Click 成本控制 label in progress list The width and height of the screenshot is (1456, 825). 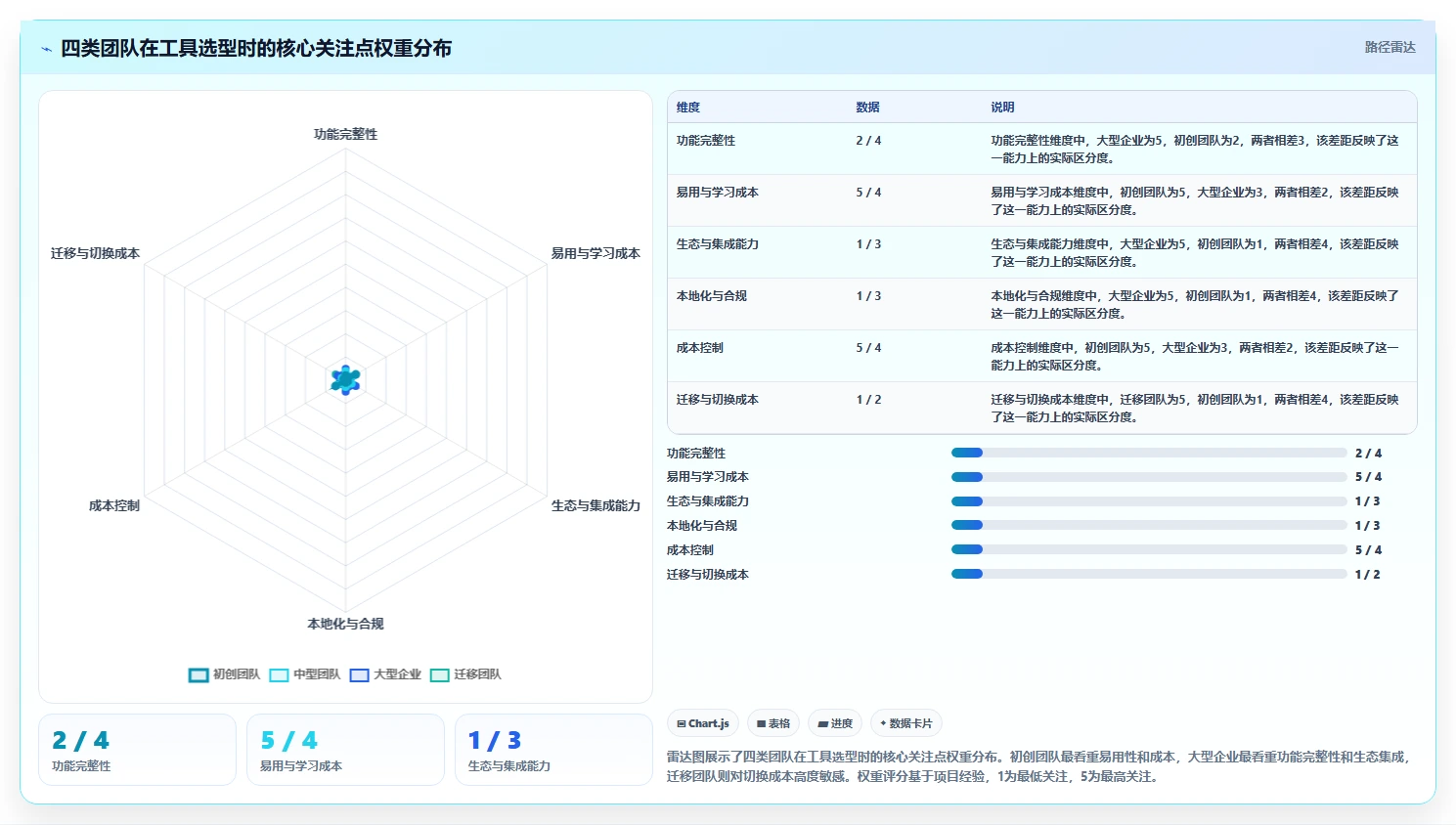click(690, 550)
